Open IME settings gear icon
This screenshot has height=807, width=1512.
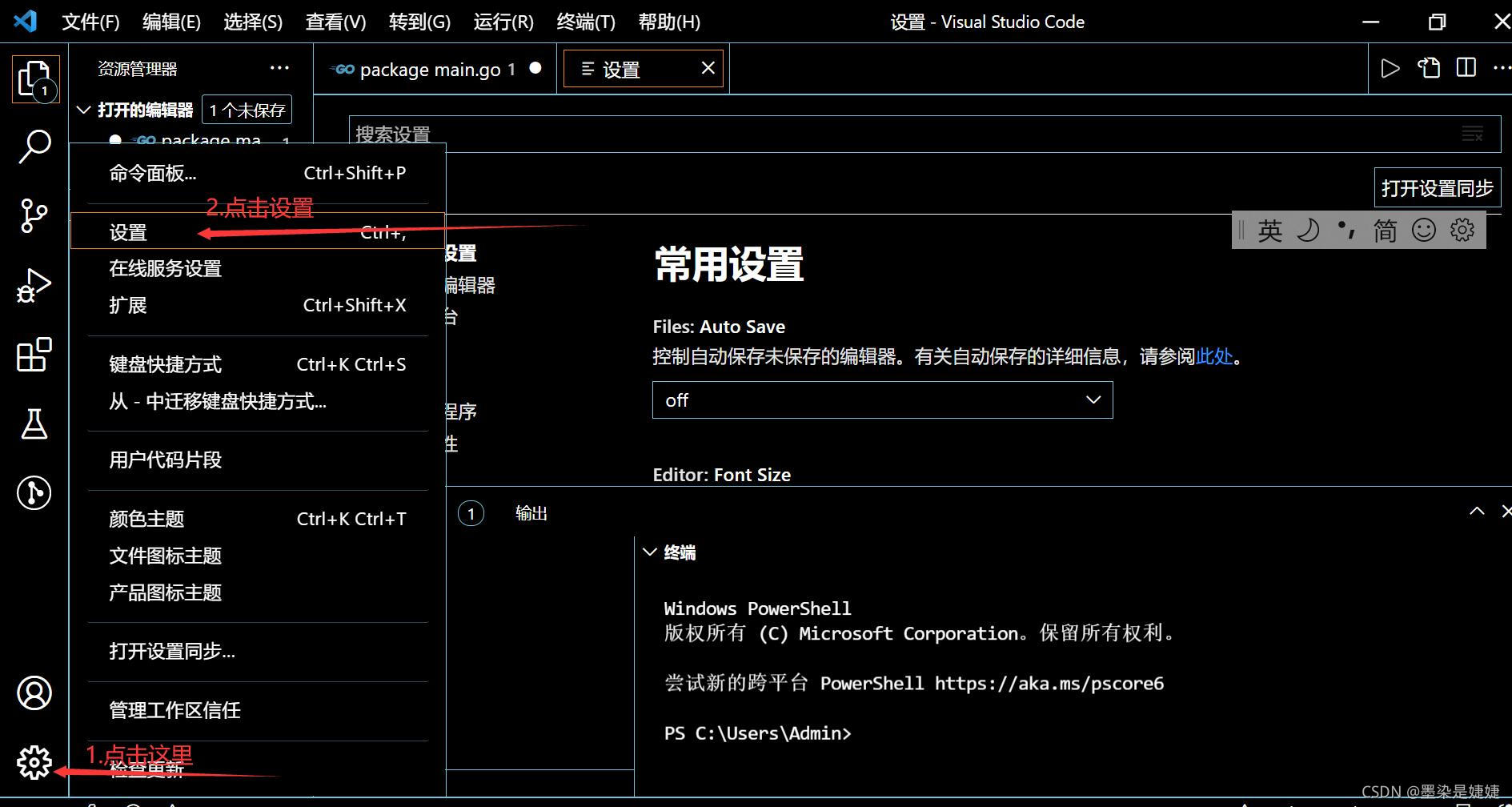(1462, 231)
